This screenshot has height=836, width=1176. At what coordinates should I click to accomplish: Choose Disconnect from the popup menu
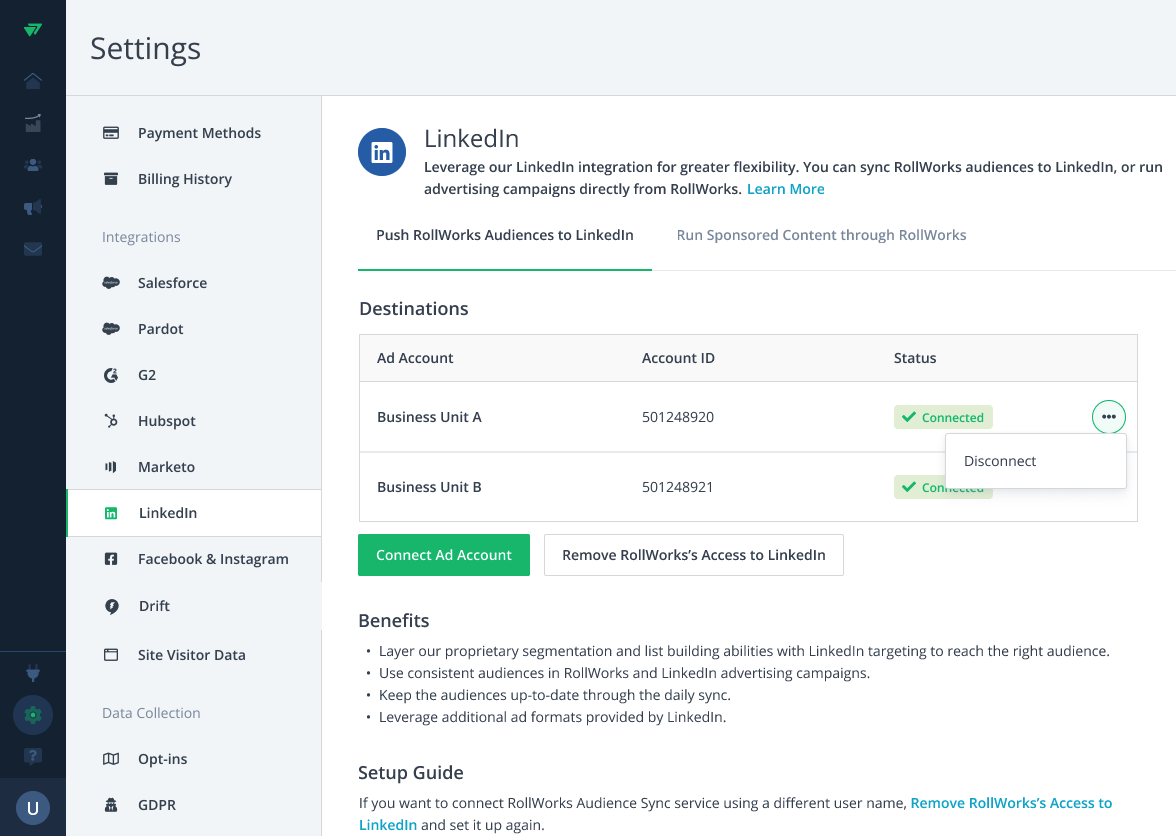point(1035,461)
